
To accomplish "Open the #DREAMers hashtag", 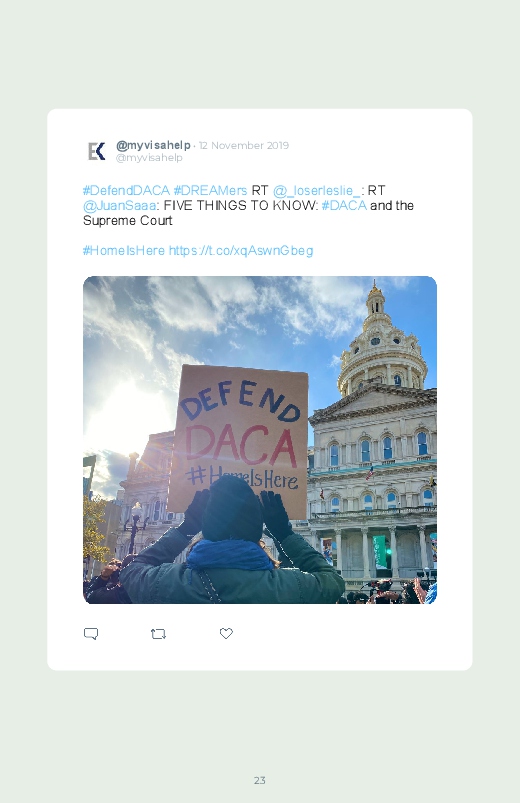I will pos(210,191).
